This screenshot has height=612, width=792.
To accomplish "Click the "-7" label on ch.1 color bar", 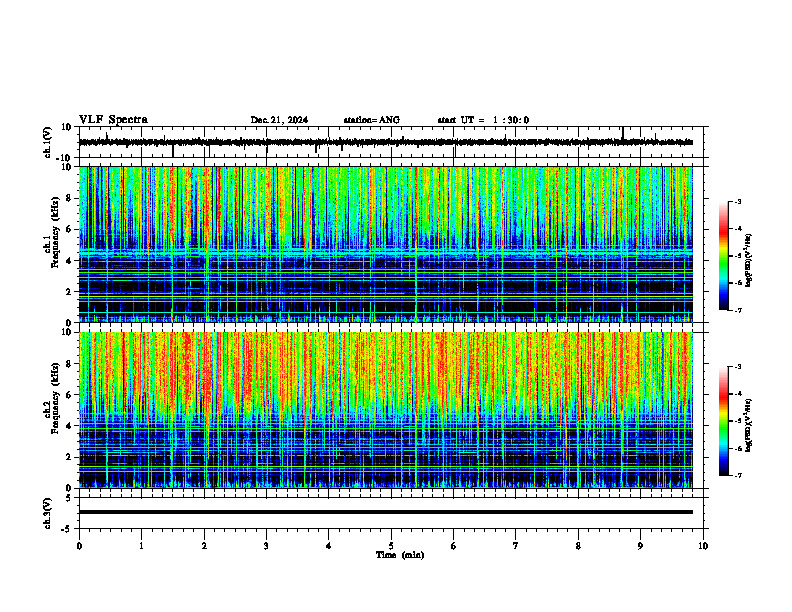I will [738, 310].
